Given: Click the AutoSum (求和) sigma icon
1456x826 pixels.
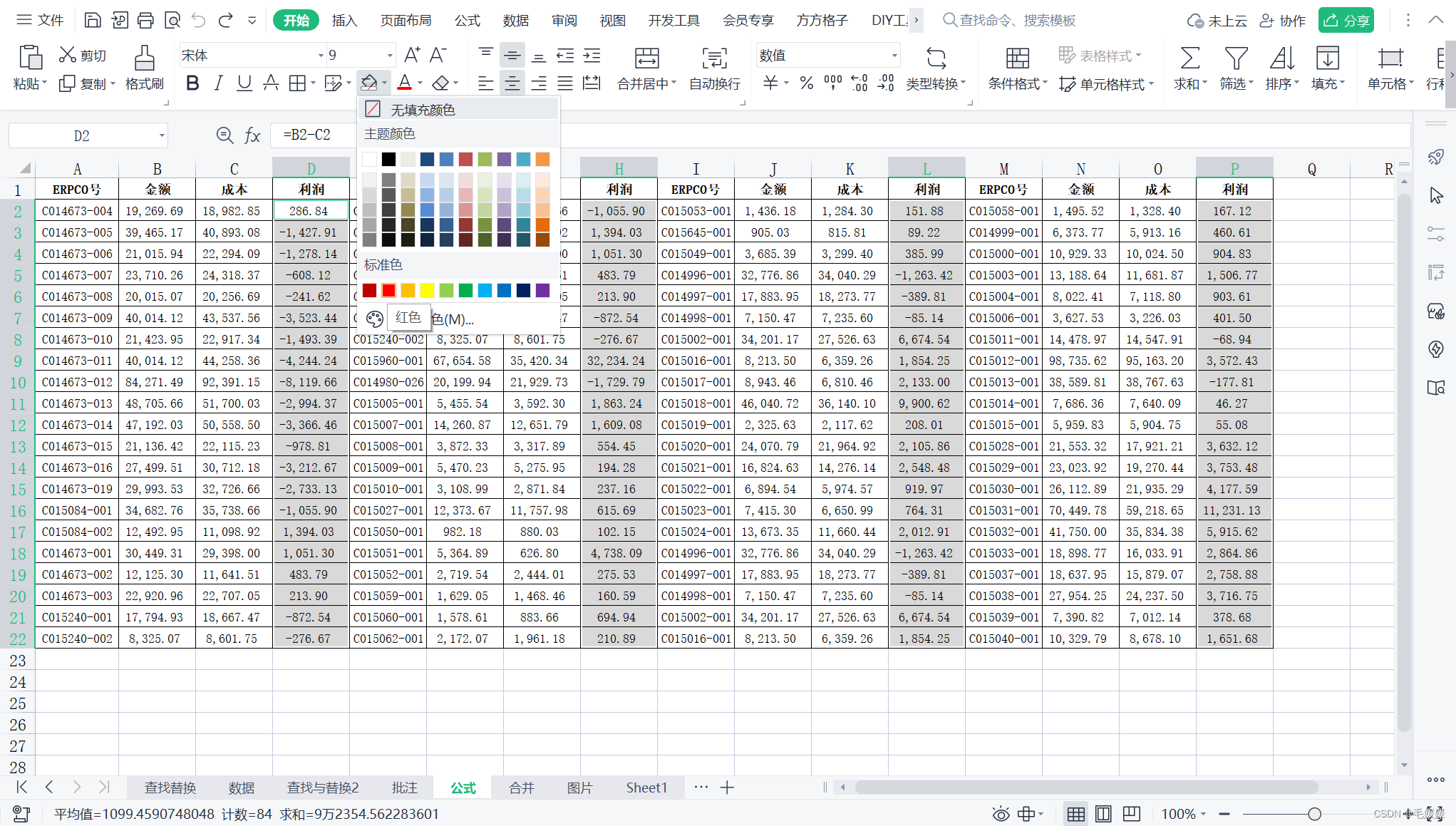Looking at the screenshot, I should pyautogui.click(x=1189, y=58).
